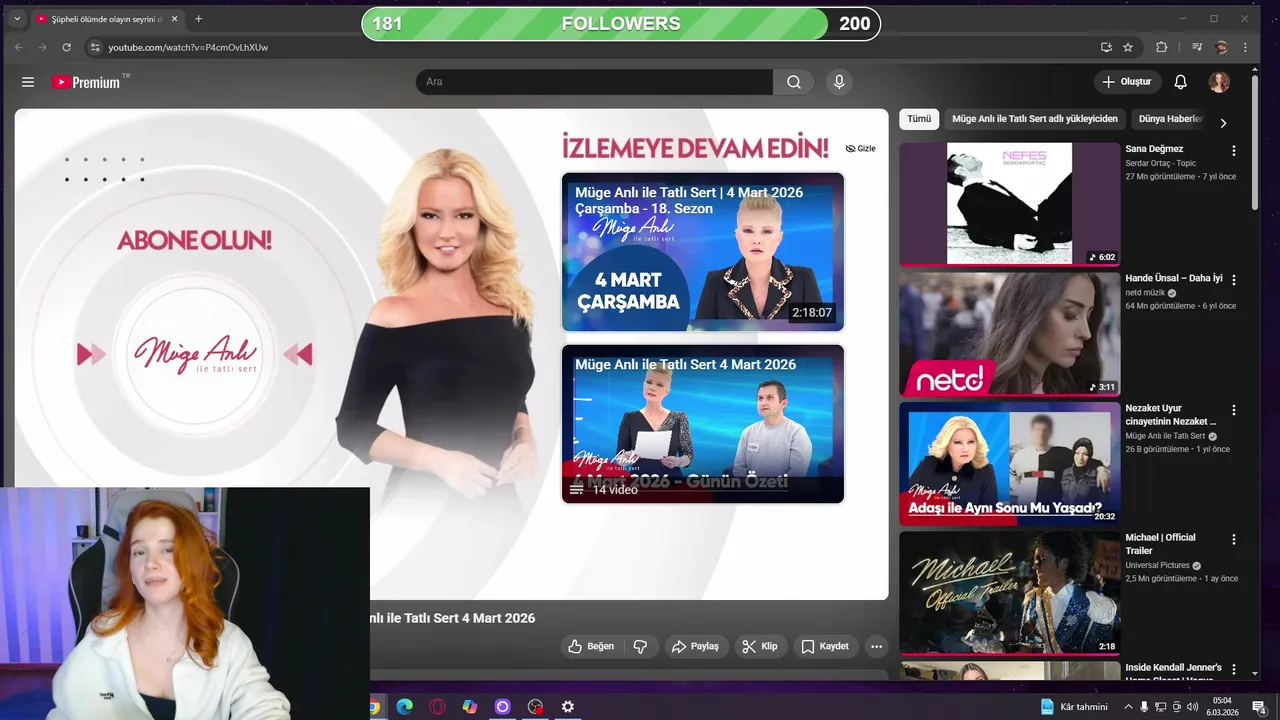Reload the page in Chrome
The width and height of the screenshot is (1280, 720).
click(x=66, y=47)
